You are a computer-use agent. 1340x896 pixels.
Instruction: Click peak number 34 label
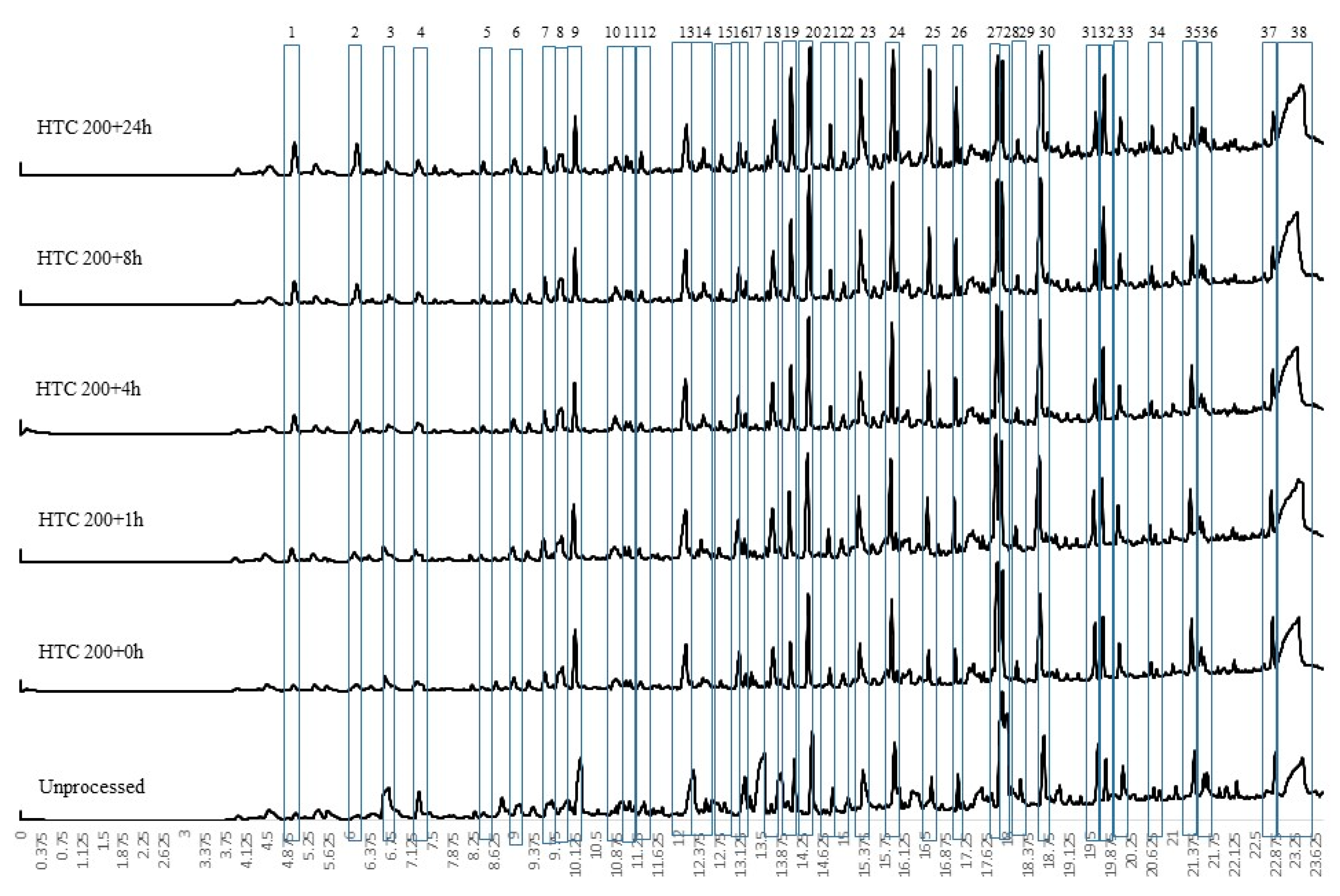(x=1157, y=33)
